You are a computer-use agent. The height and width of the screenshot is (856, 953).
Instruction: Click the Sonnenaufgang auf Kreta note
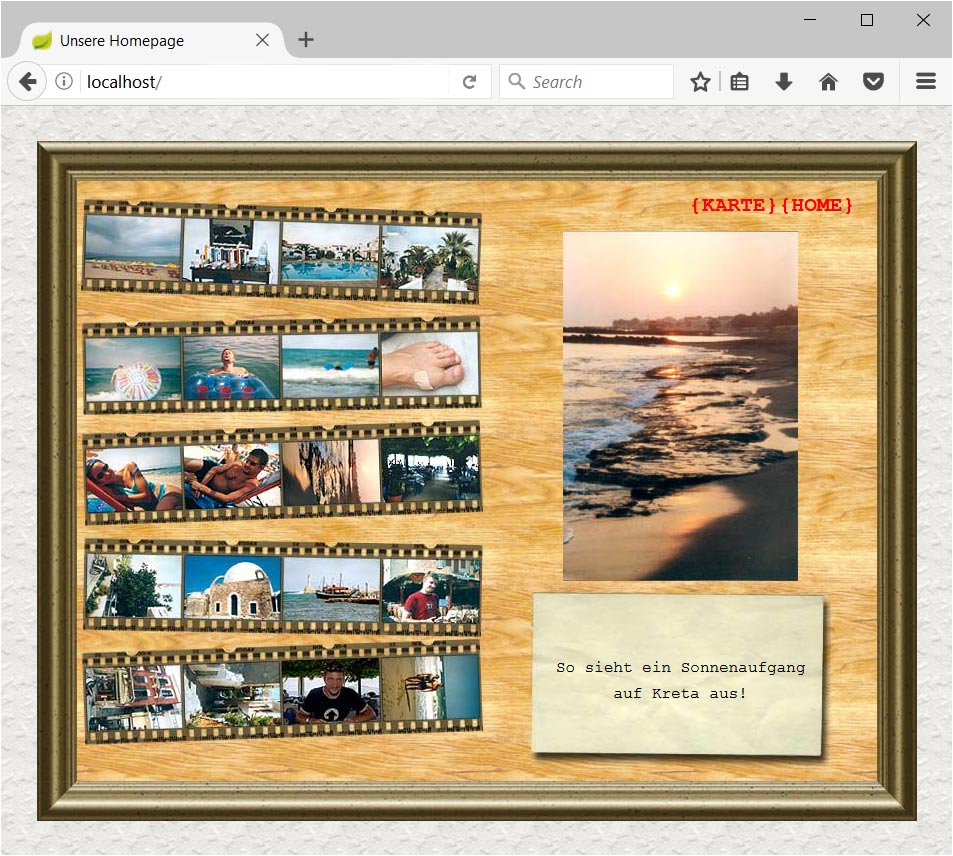click(678, 675)
